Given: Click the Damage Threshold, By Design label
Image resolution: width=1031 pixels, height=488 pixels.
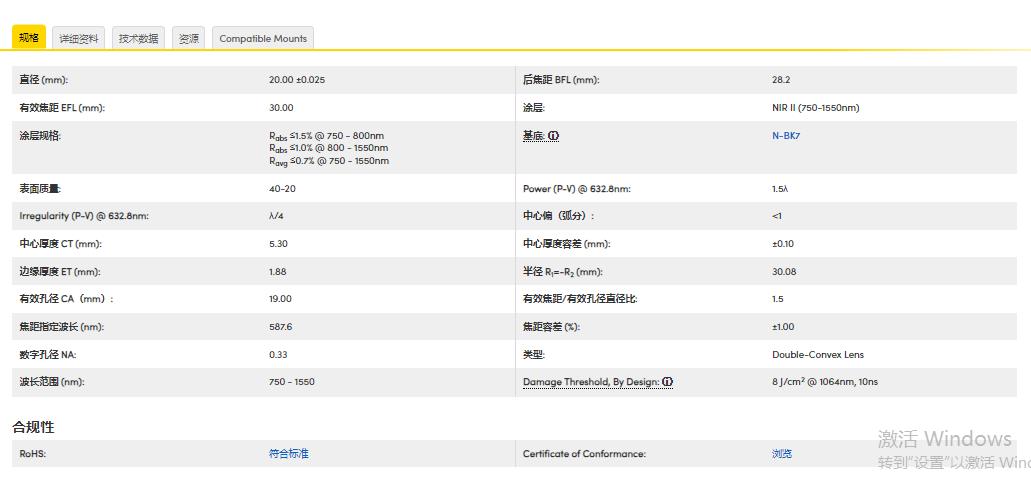Looking at the screenshot, I should pyautogui.click(x=591, y=382).
